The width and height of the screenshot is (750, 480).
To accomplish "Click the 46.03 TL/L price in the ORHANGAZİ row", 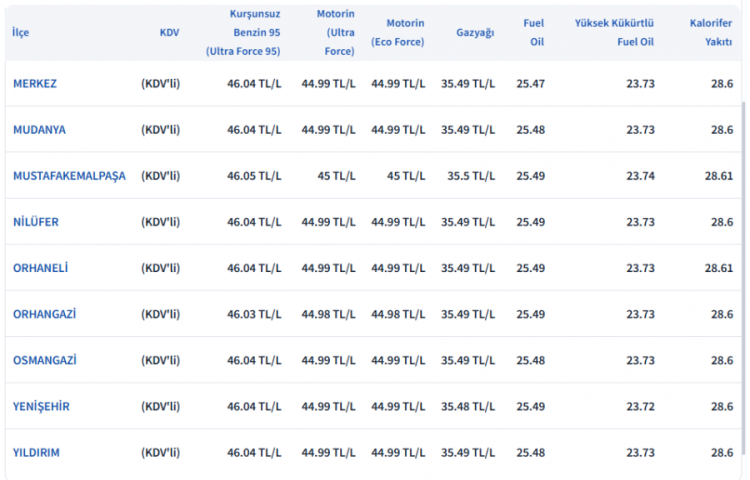I will coord(254,314).
